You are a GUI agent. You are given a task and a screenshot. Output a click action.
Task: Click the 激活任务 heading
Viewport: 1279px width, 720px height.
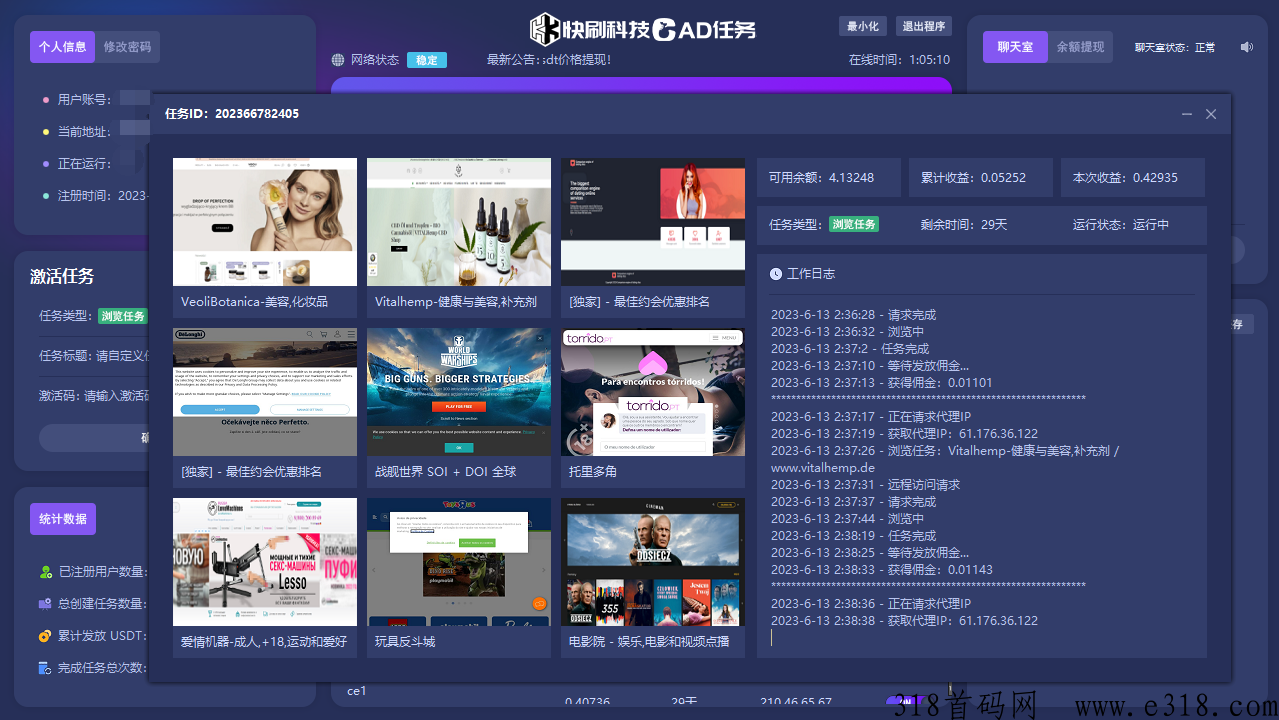62,277
